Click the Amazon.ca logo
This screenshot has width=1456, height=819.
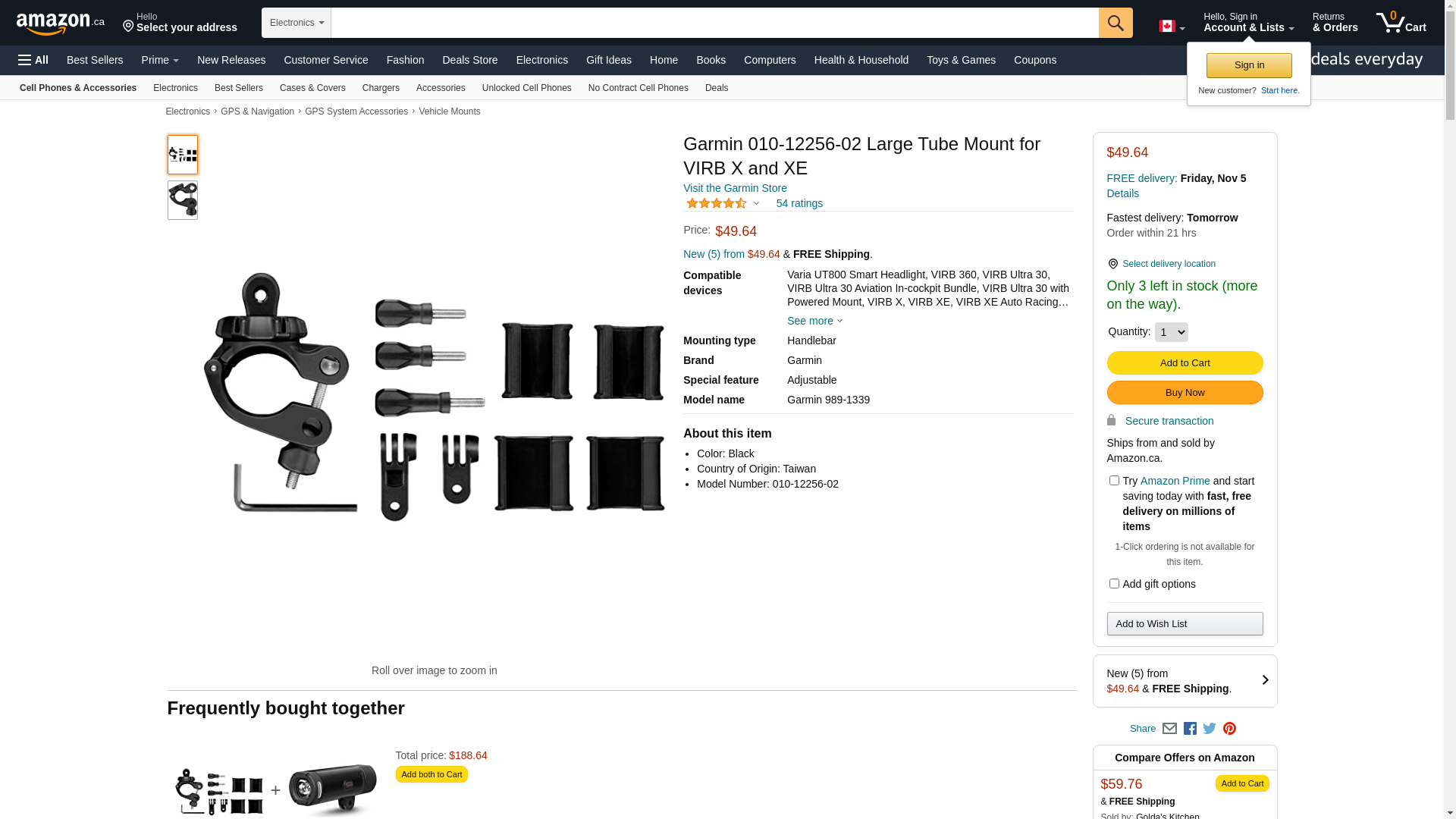coord(61,24)
